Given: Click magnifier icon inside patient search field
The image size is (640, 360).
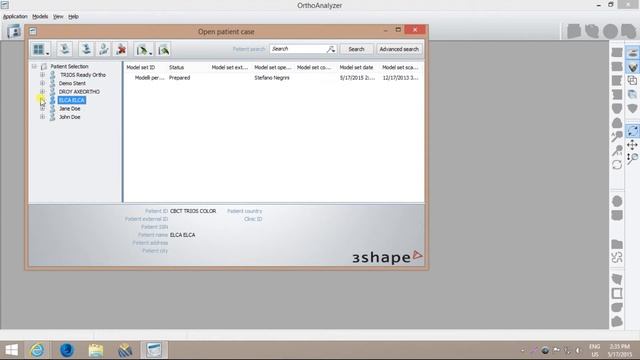Looking at the screenshot, I should point(331,49).
